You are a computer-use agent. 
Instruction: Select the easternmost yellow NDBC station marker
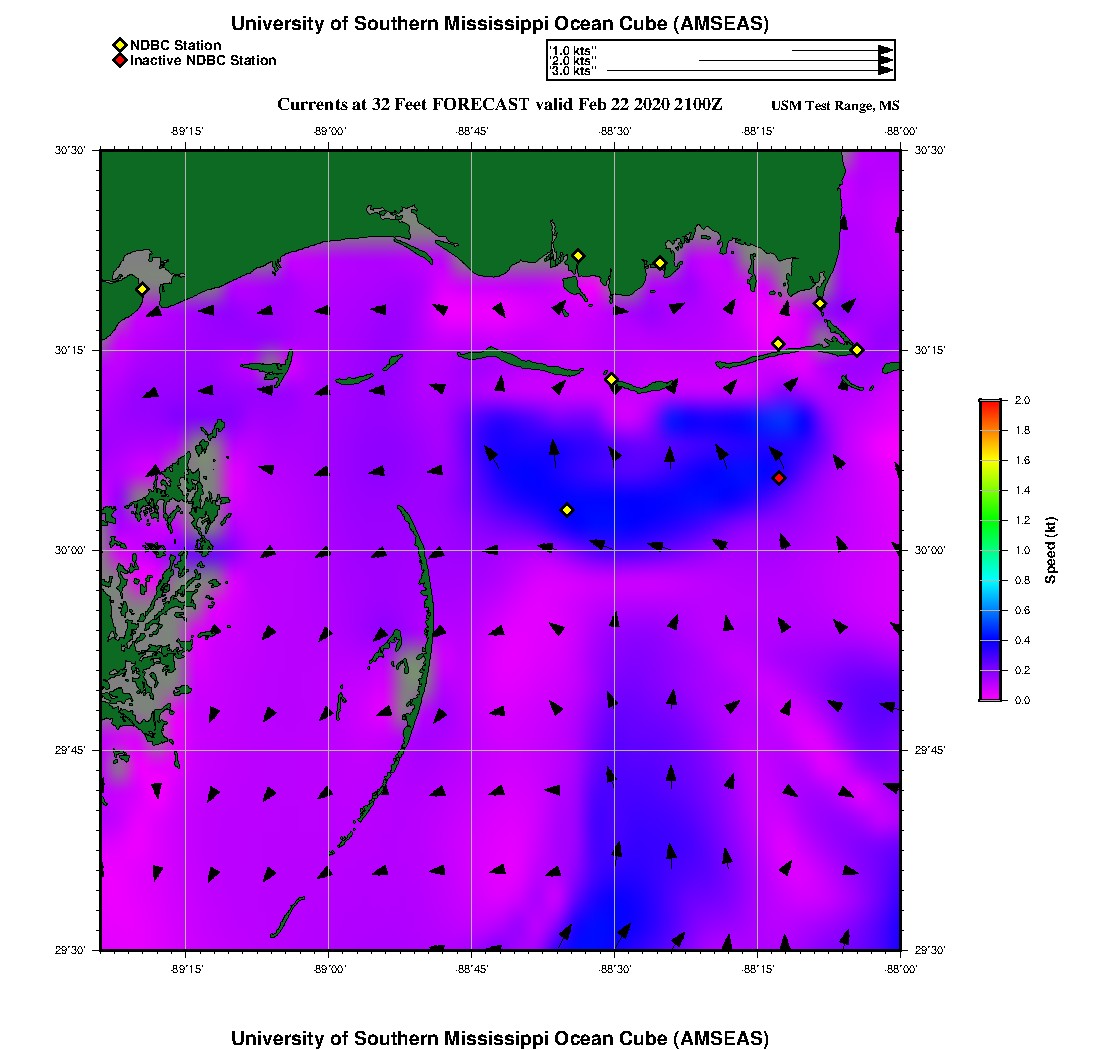[857, 349]
